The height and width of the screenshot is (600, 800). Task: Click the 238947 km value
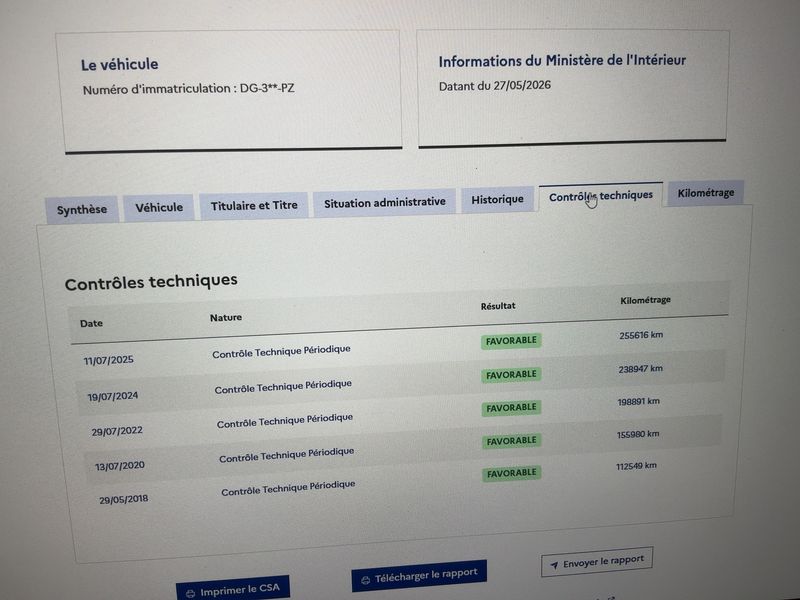640,368
